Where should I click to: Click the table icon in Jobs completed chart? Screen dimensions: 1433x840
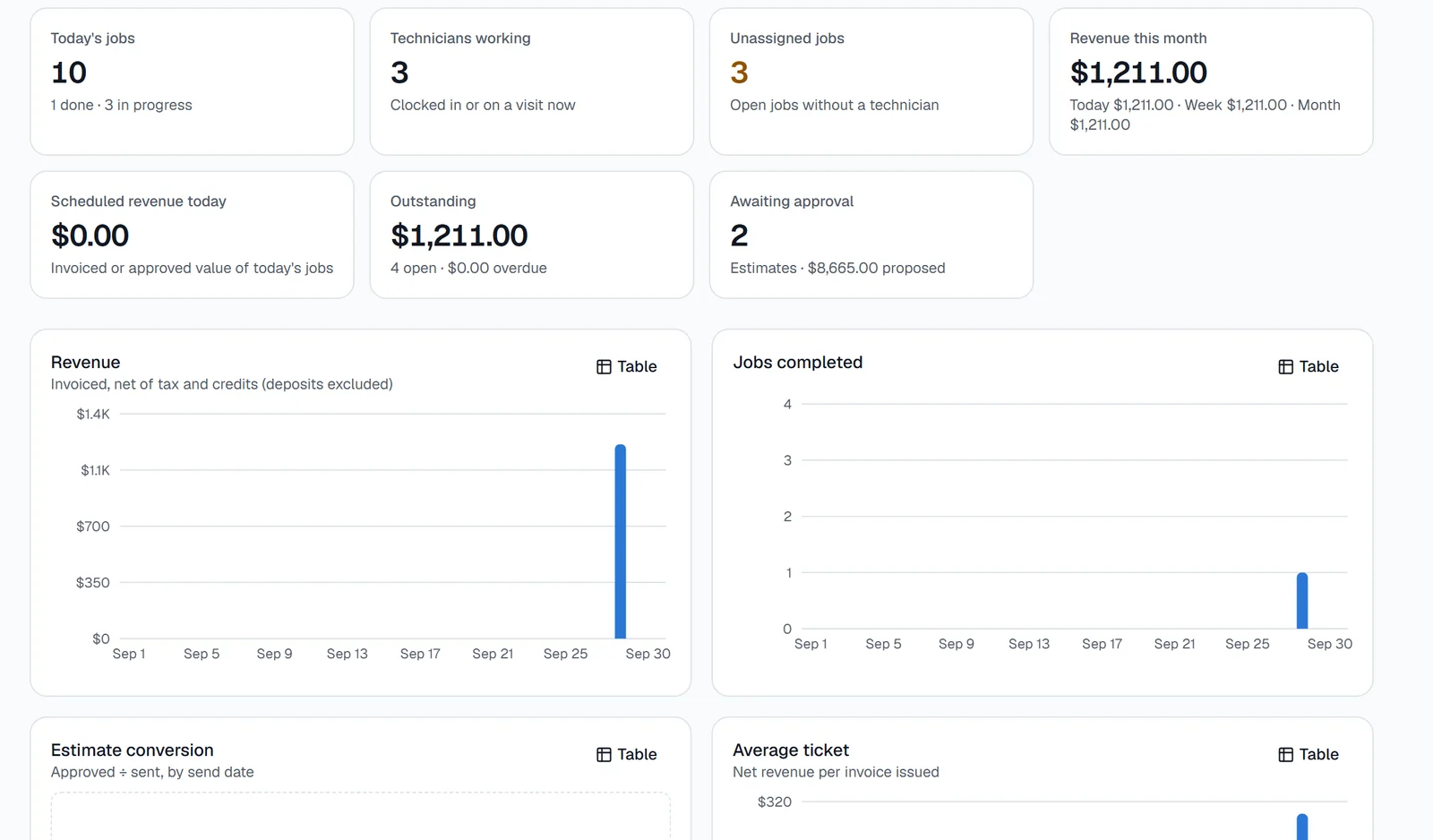(1285, 367)
